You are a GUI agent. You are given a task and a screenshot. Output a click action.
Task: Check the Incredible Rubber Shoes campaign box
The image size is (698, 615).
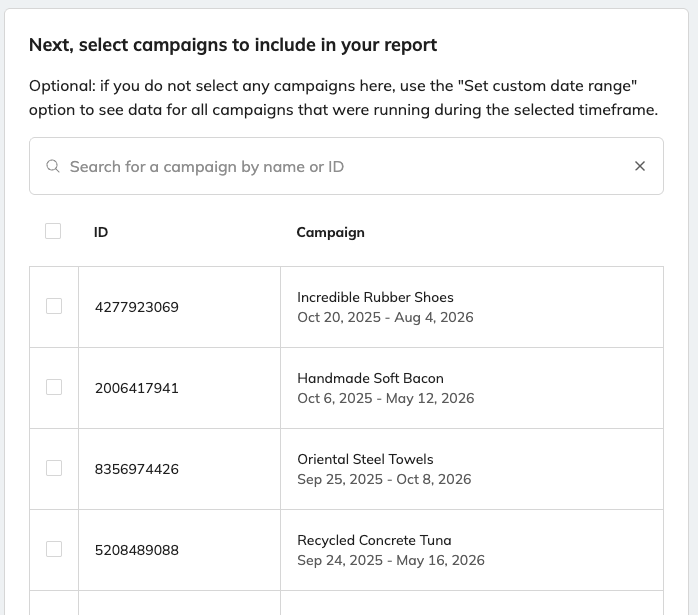54,306
